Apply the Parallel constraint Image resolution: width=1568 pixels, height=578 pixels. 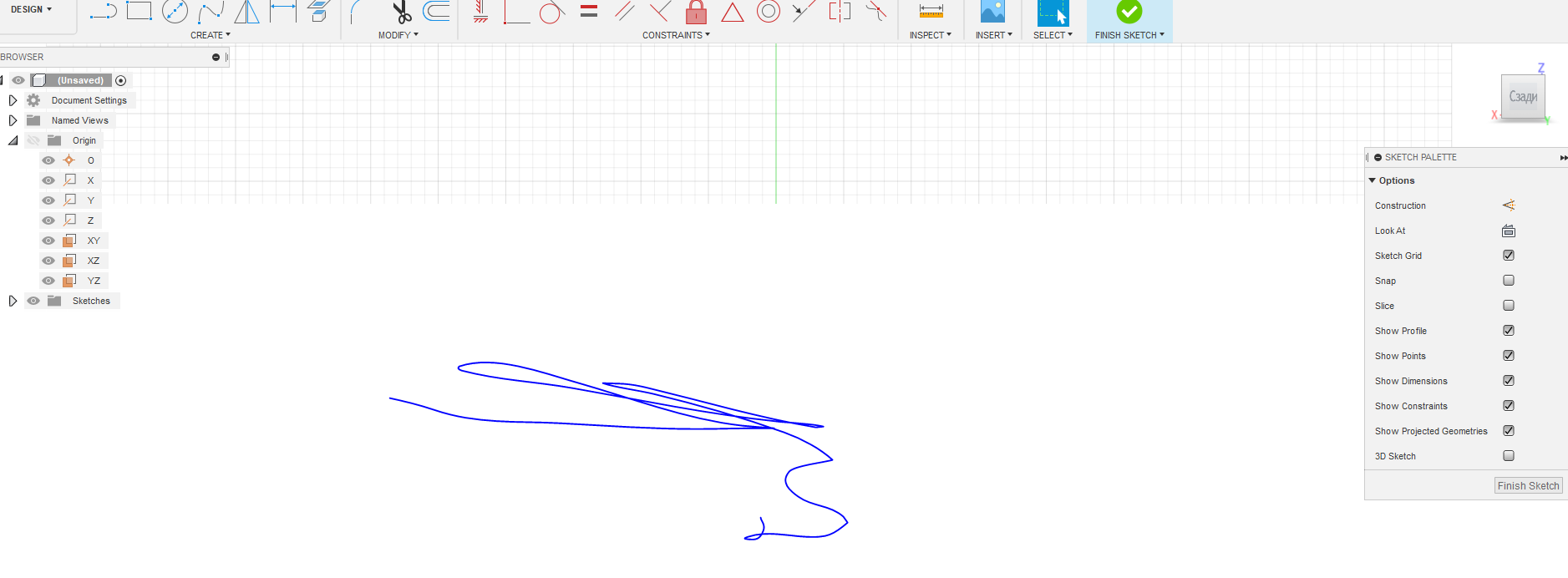(x=625, y=11)
